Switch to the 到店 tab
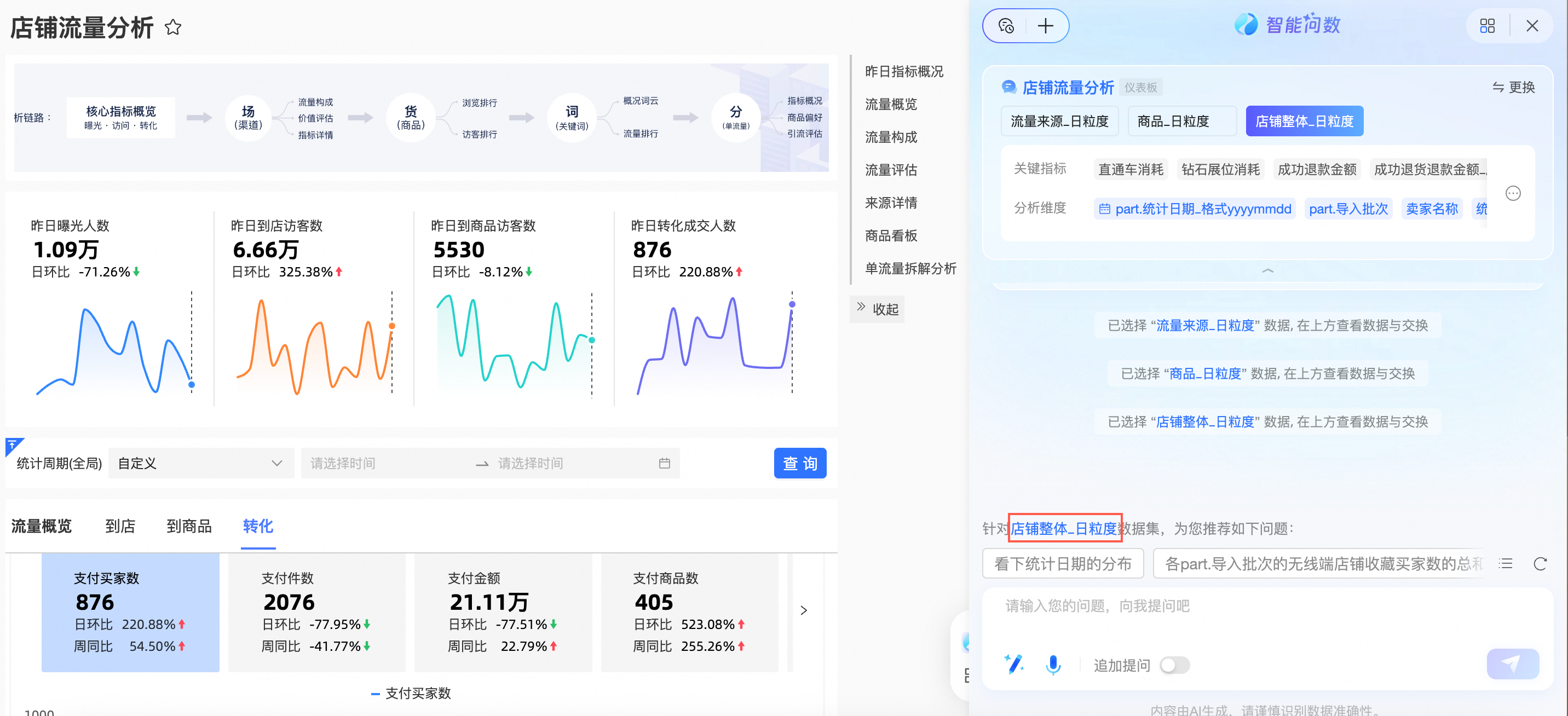Image resolution: width=1568 pixels, height=716 pixels. [120, 526]
